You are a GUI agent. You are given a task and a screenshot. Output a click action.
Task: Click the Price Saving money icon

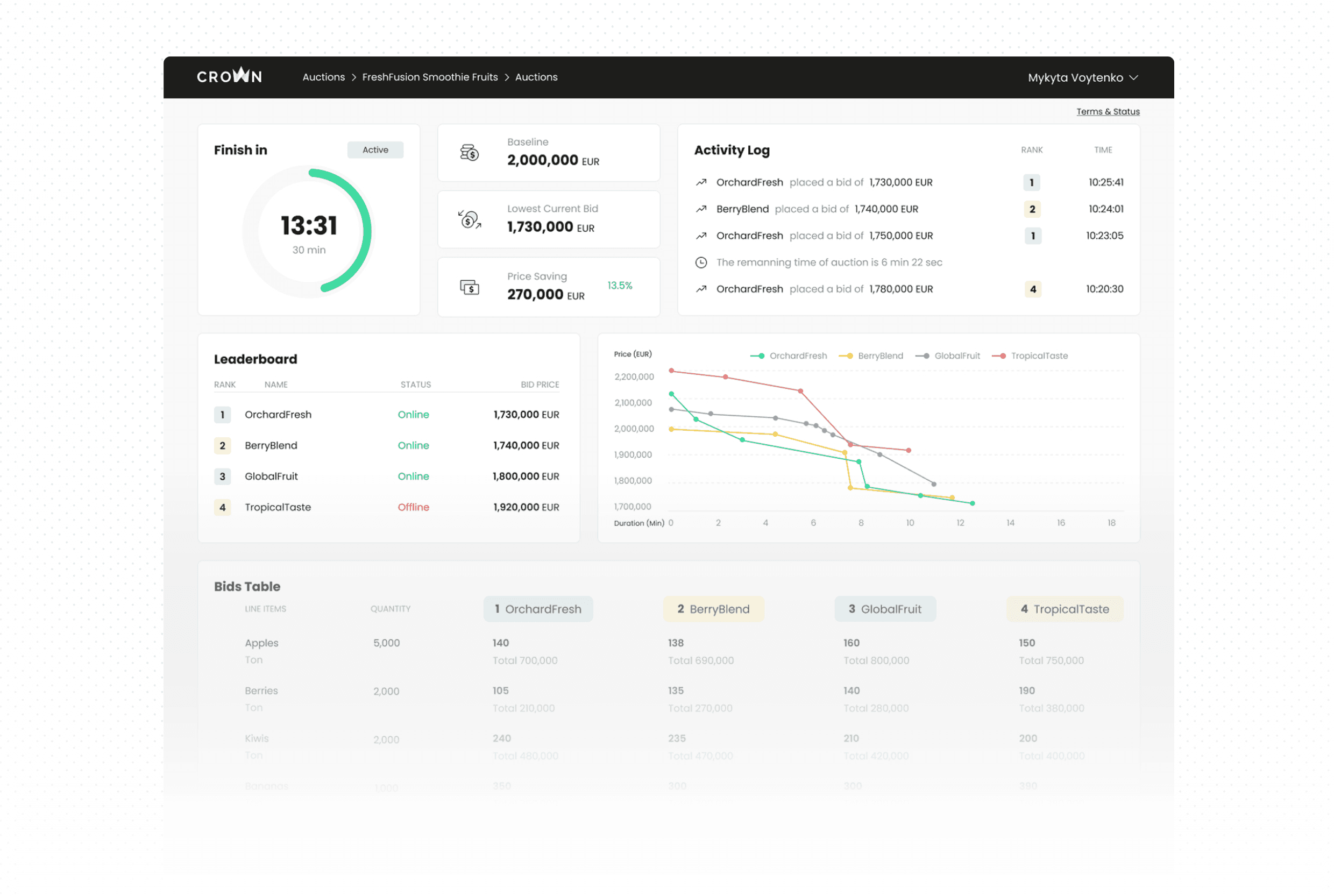point(469,287)
